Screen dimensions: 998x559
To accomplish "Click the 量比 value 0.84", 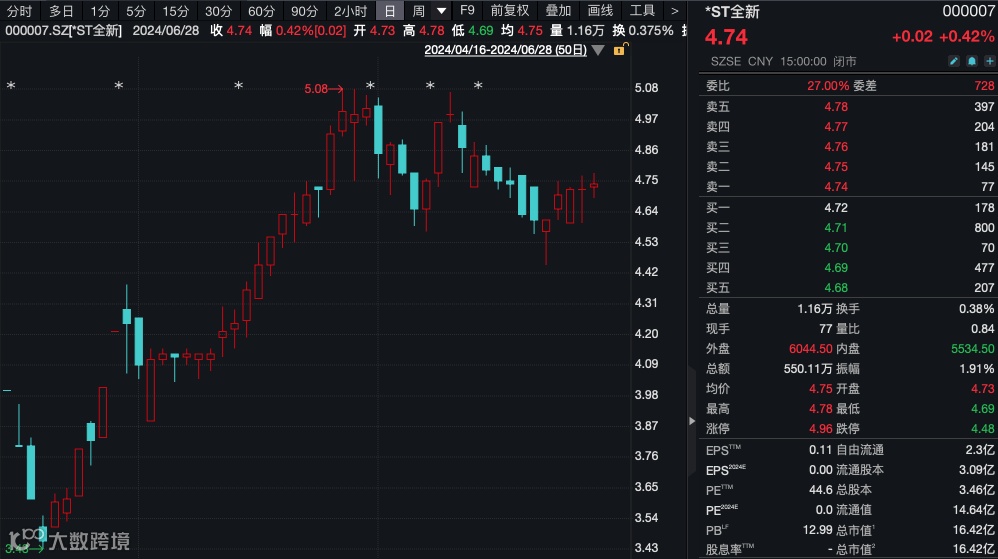I will [983, 329].
